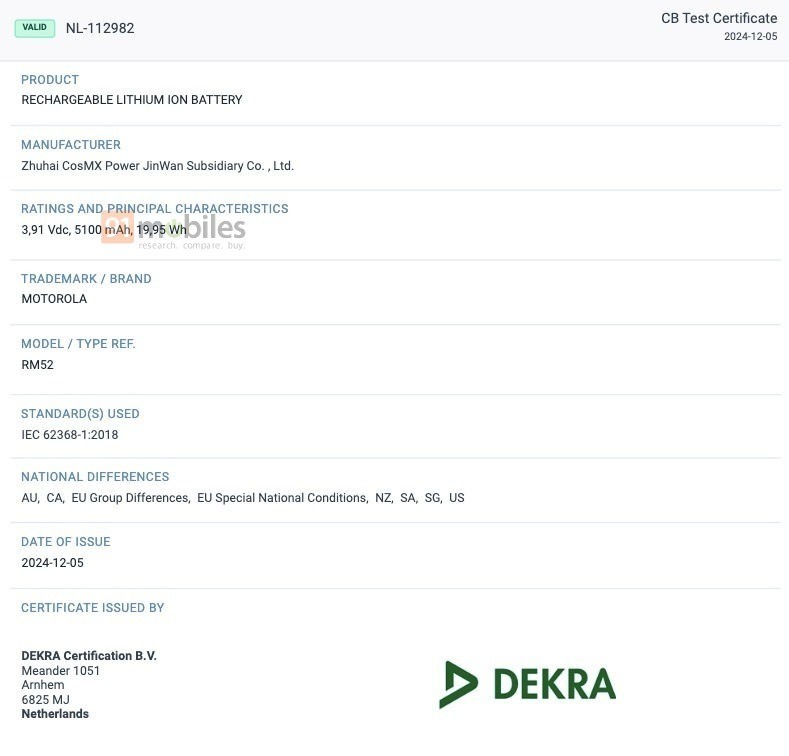789x756 pixels.
Task: Select model value RM52
Action: point(37,364)
